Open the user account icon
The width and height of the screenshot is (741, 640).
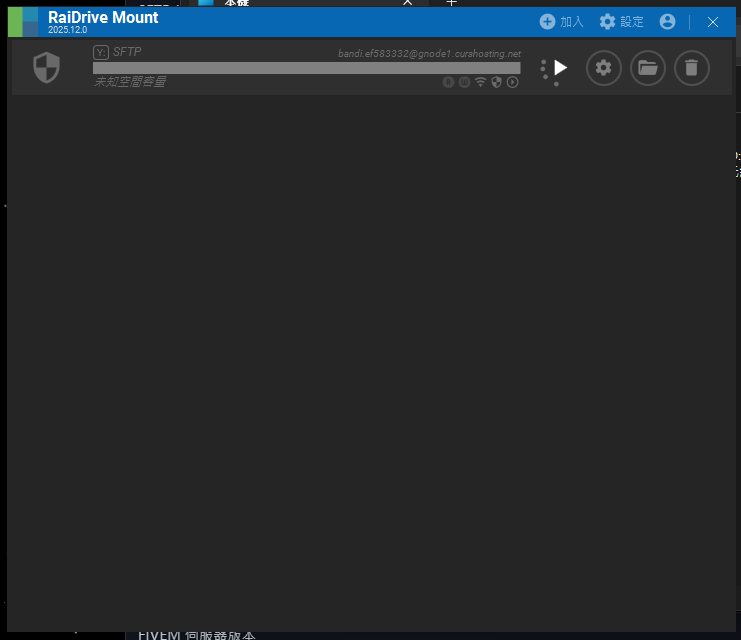coord(667,22)
